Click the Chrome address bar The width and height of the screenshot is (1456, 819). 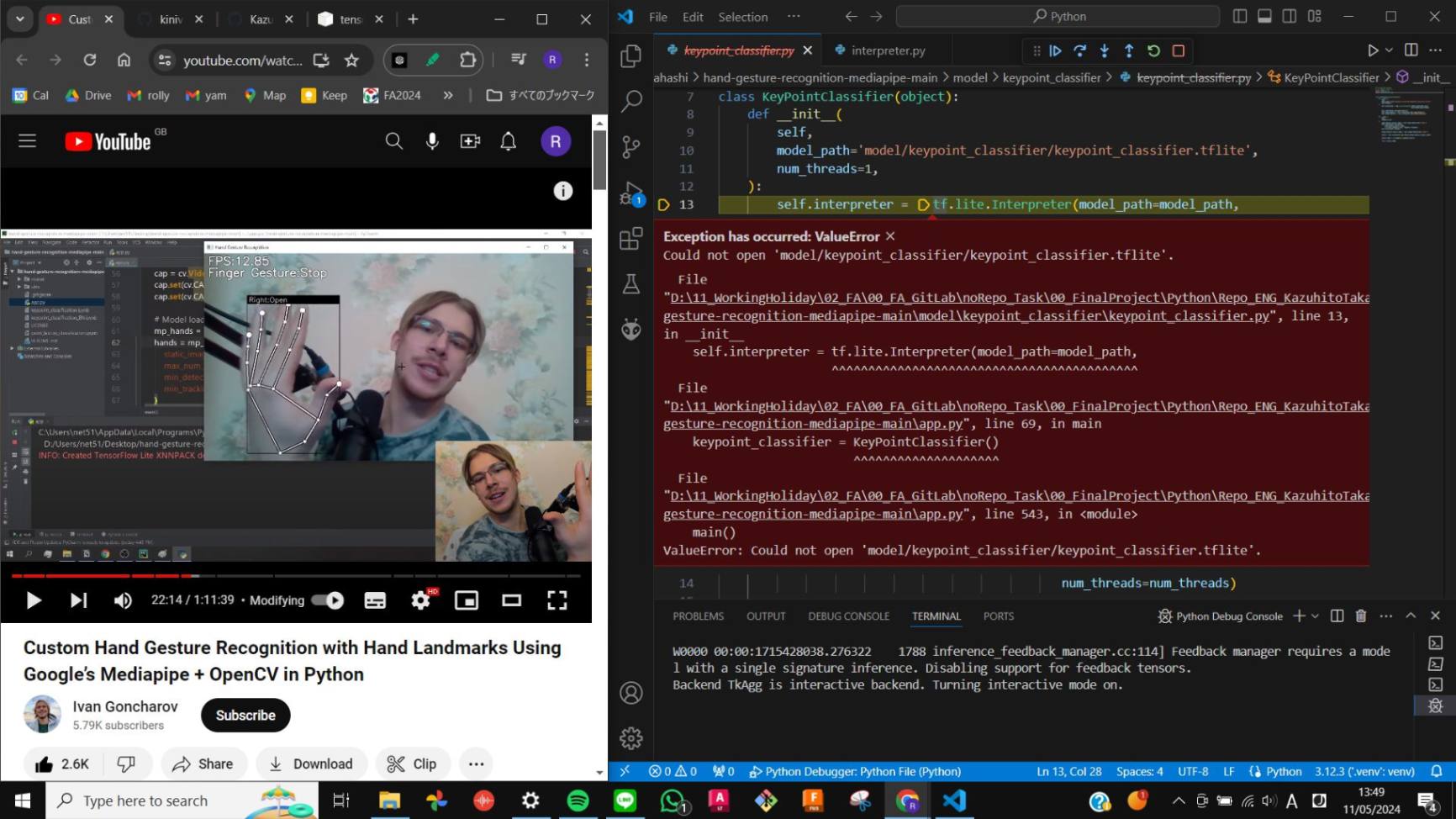pos(243,60)
